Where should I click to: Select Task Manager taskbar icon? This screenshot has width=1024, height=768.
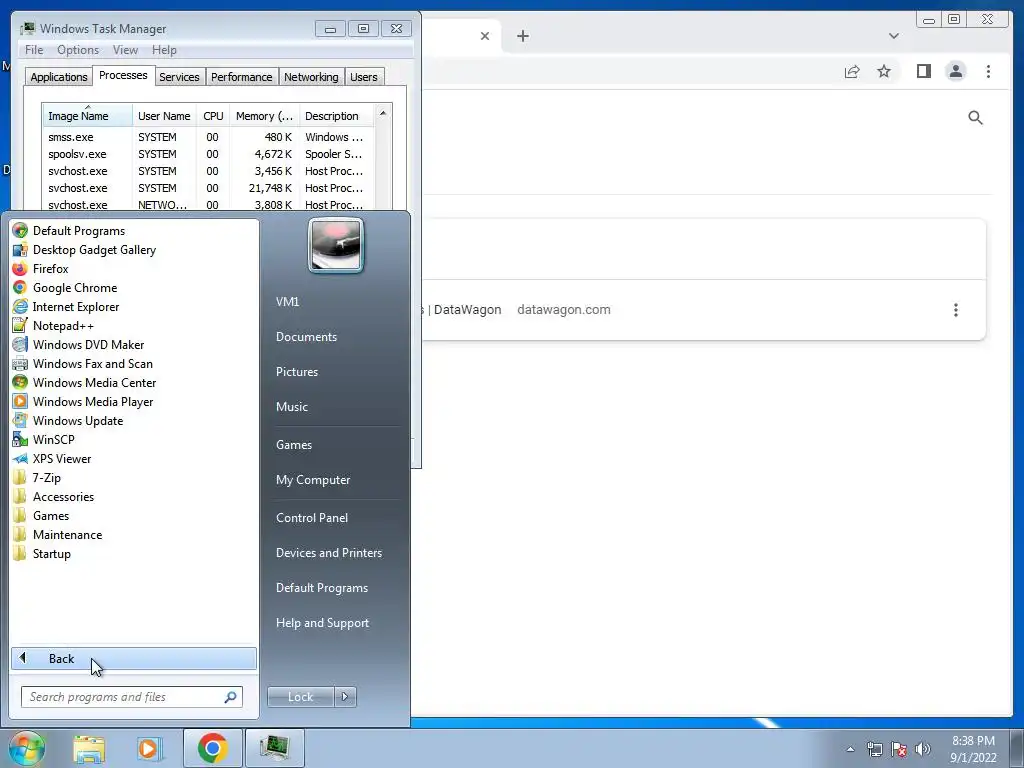pyautogui.click(x=274, y=748)
